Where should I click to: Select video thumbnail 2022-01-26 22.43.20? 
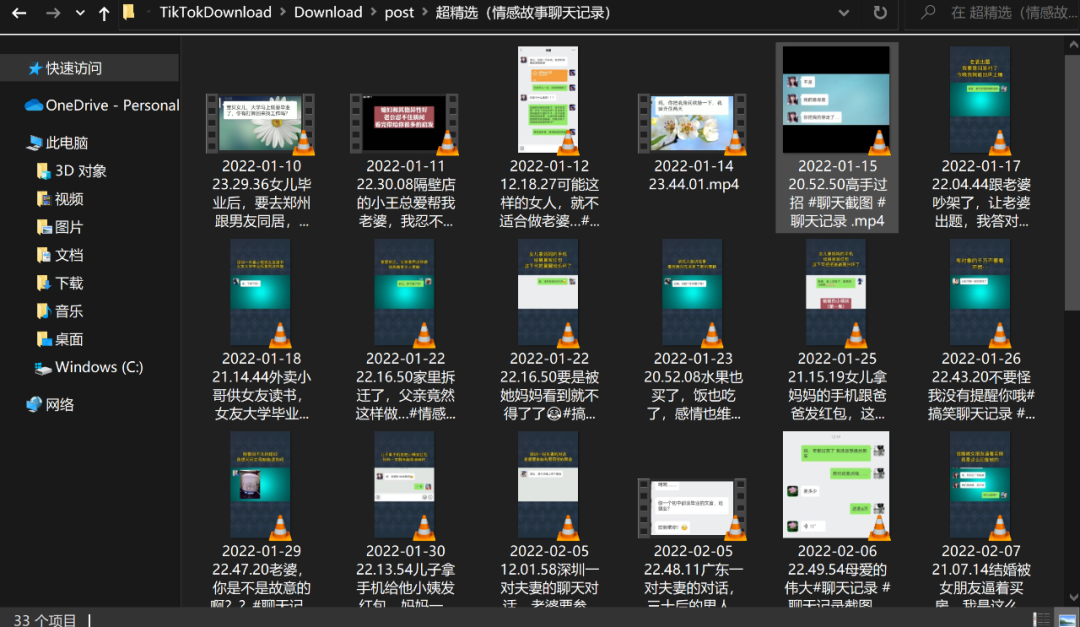(x=980, y=292)
